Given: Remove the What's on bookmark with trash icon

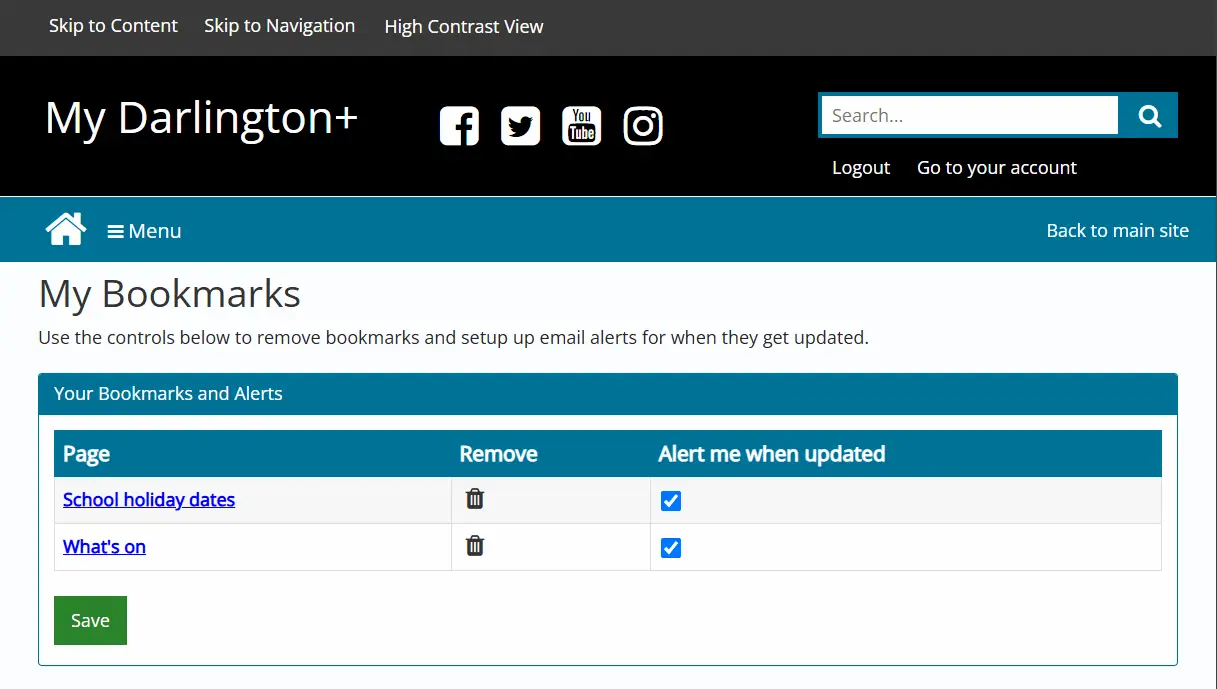Looking at the screenshot, I should pyautogui.click(x=475, y=545).
